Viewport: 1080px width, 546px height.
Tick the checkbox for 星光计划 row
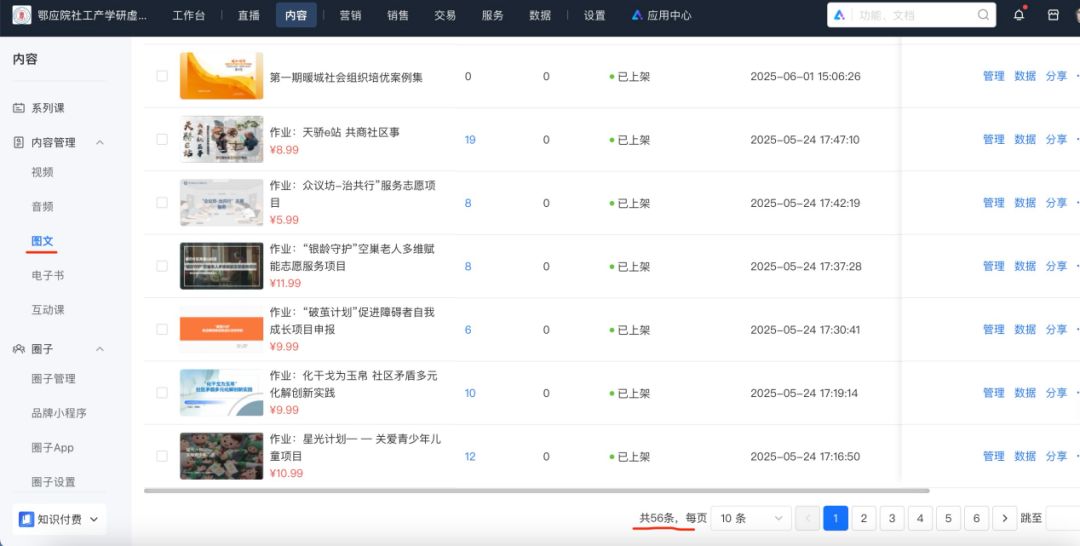[x=162, y=456]
